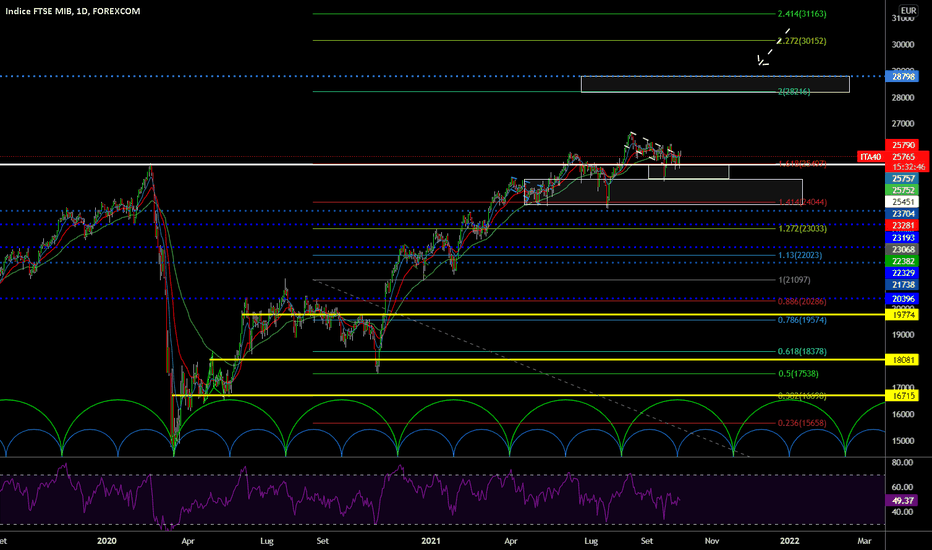
Task: Click the 25752 green price label
Action: click(902, 190)
